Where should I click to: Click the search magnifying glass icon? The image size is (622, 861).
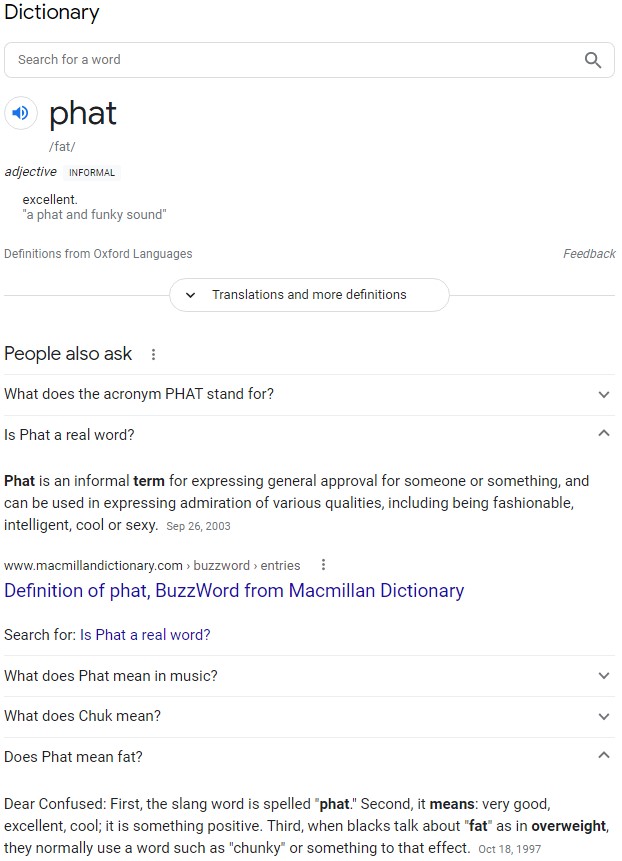(x=593, y=60)
